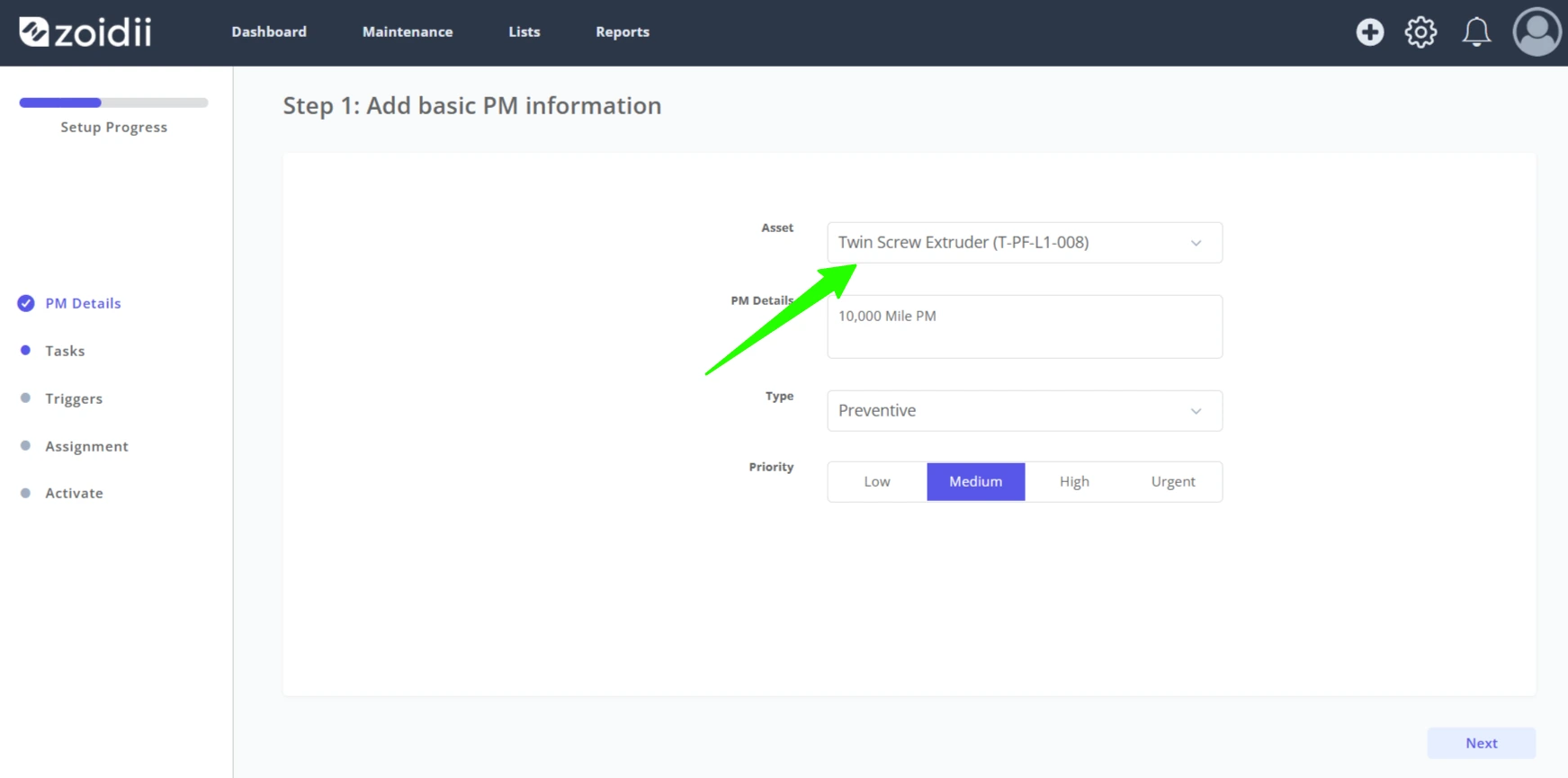Image resolution: width=1568 pixels, height=778 pixels.
Task: Click the Next button
Action: (1481, 743)
